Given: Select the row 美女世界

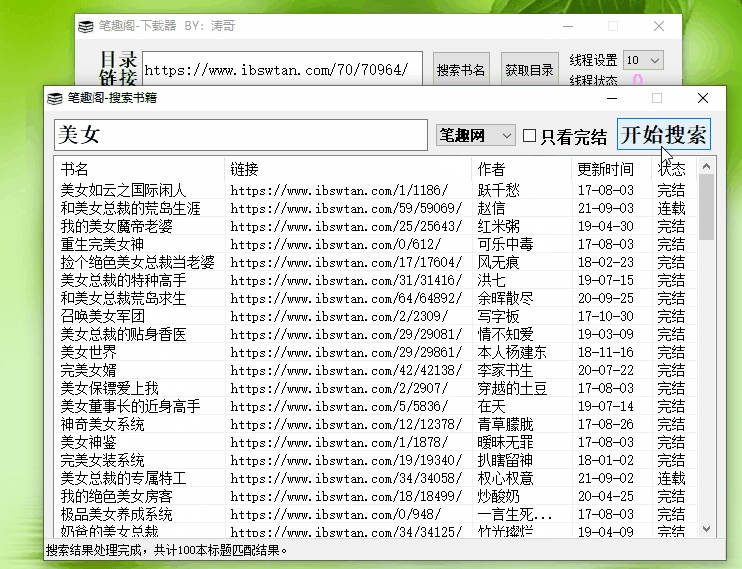Looking at the screenshot, I should pos(376,352).
